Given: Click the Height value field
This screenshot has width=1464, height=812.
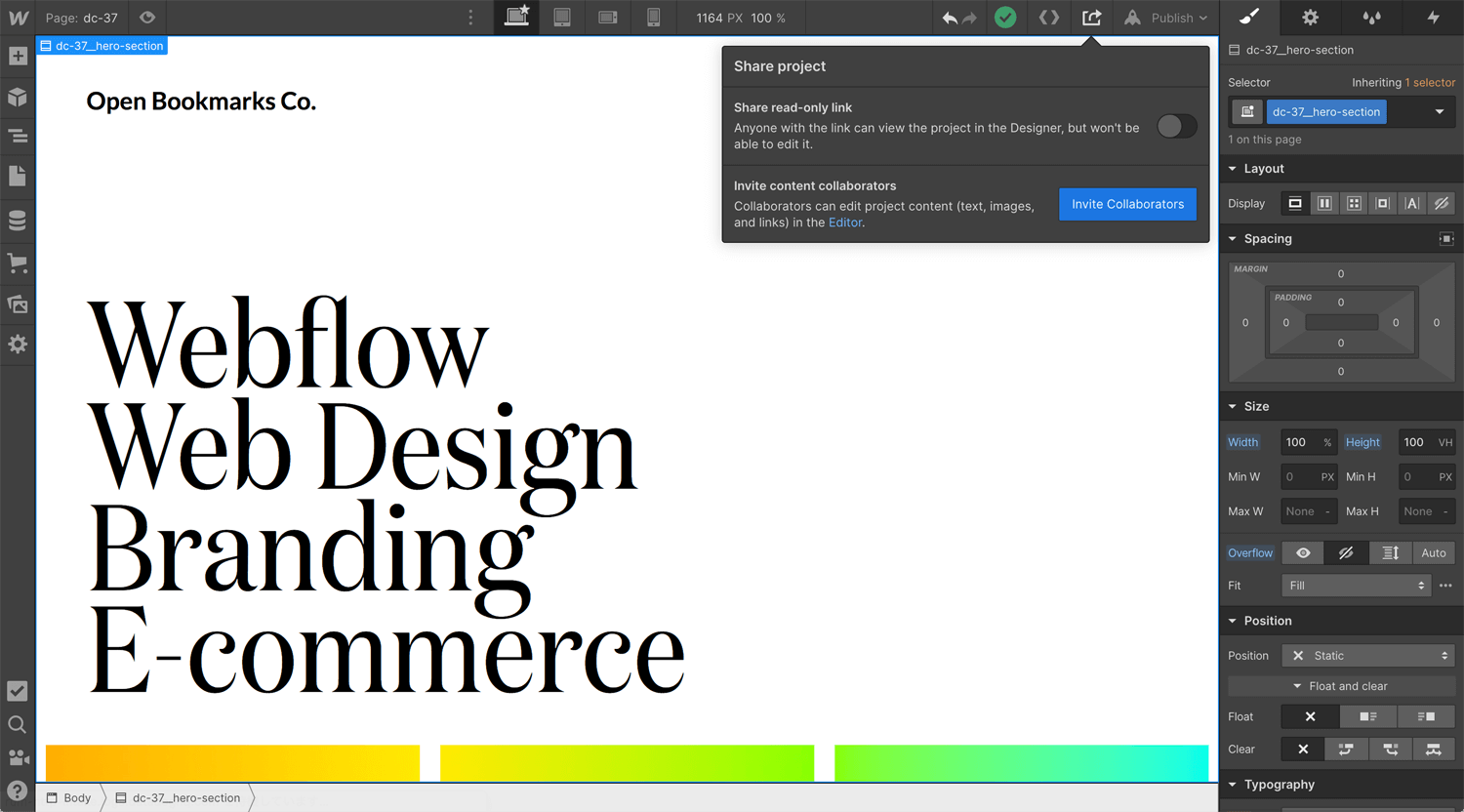Looking at the screenshot, I should coord(1427,442).
